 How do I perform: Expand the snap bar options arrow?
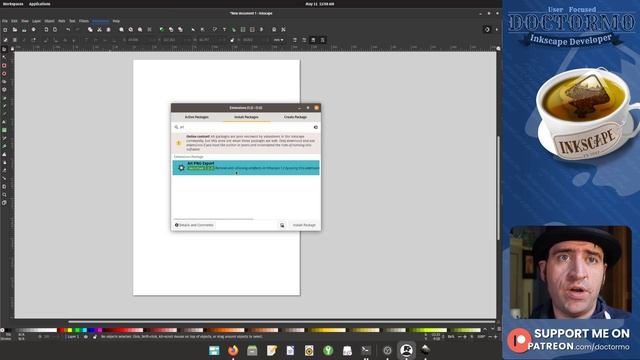click(497, 30)
